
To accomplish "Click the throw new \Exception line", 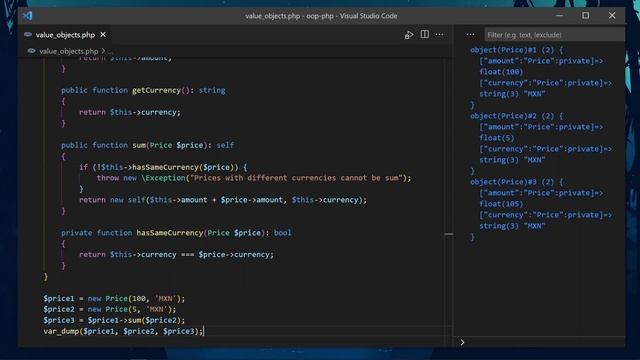I will [254, 178].
